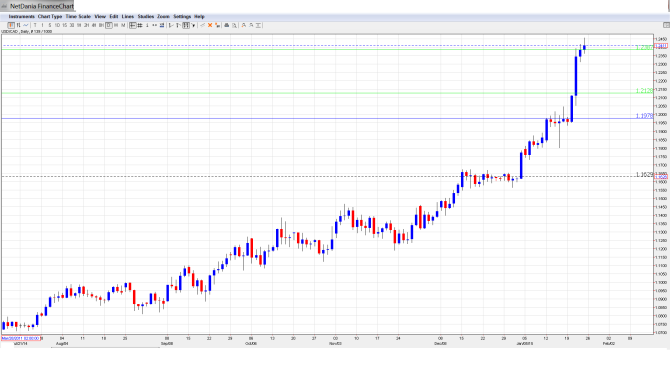Click the NetDania FinanceChart title tab
The image size is (670, 377).
click(x=37, y=6)
